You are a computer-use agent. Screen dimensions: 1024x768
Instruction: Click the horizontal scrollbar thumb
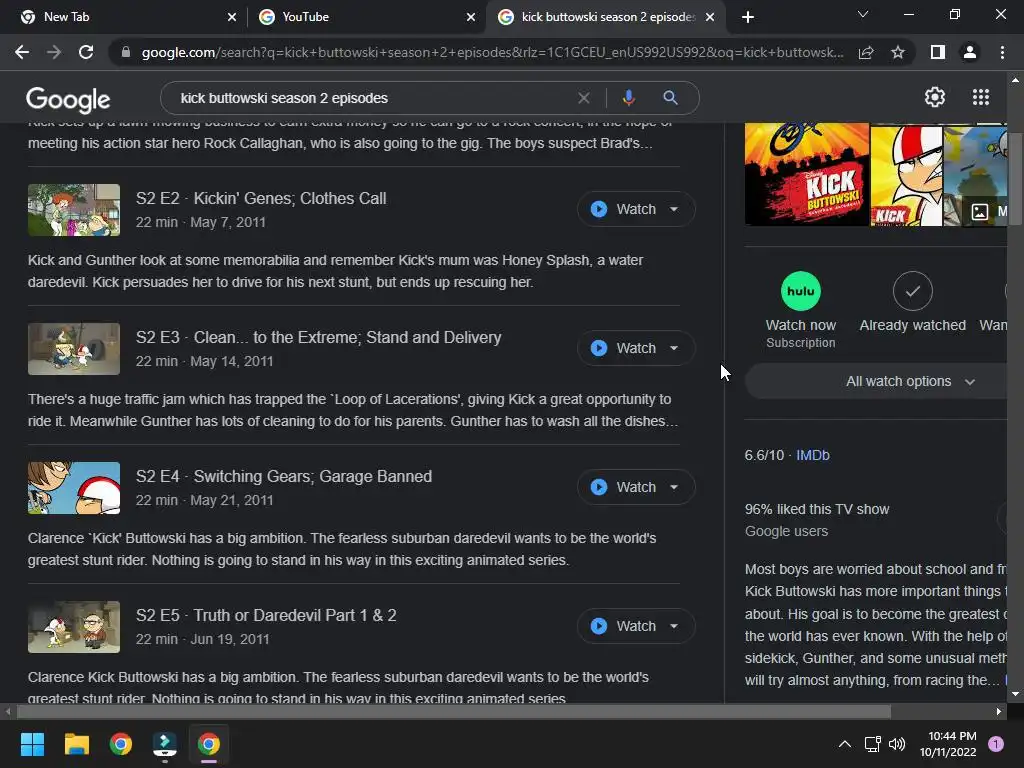click(454, 711)
